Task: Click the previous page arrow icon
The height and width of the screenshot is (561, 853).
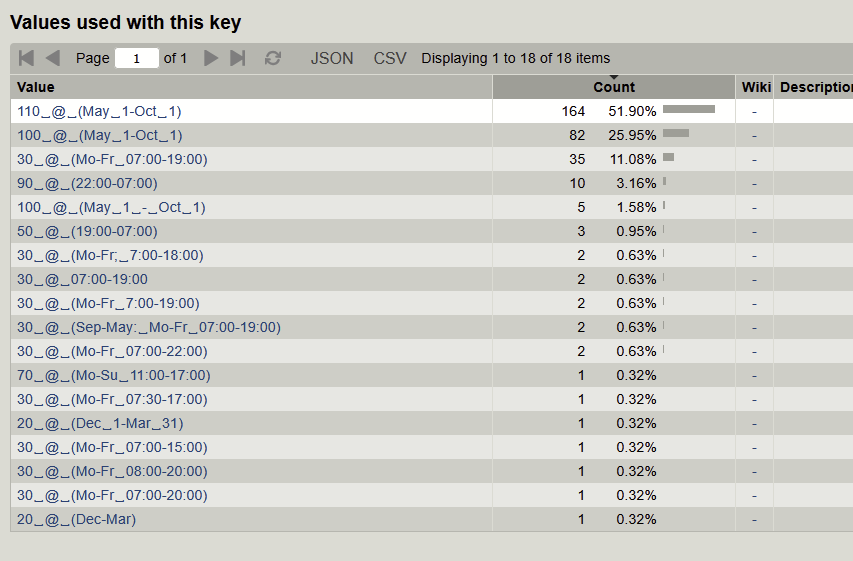Action: [x=53, y=58]
